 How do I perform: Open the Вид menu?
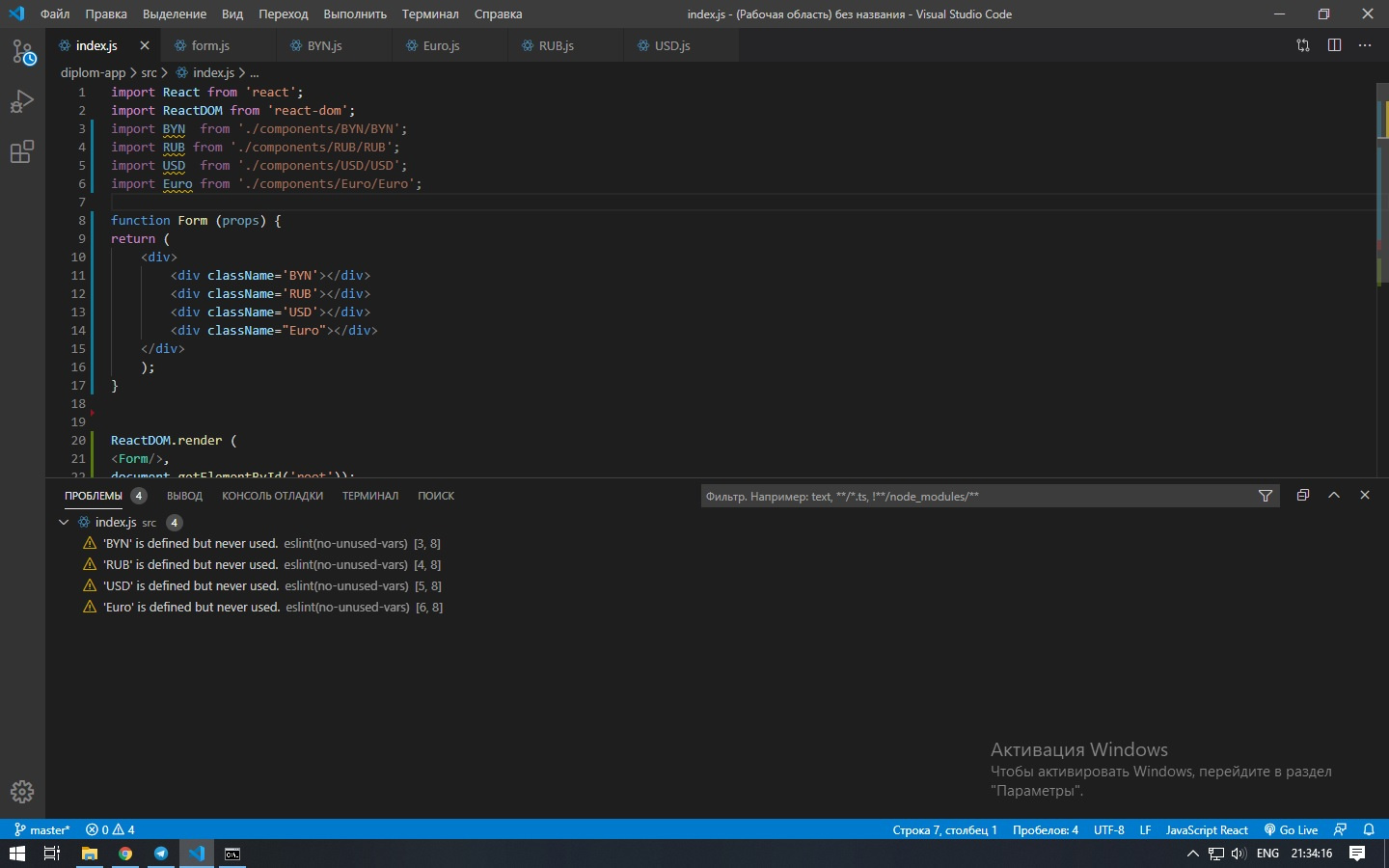point(232,14)
